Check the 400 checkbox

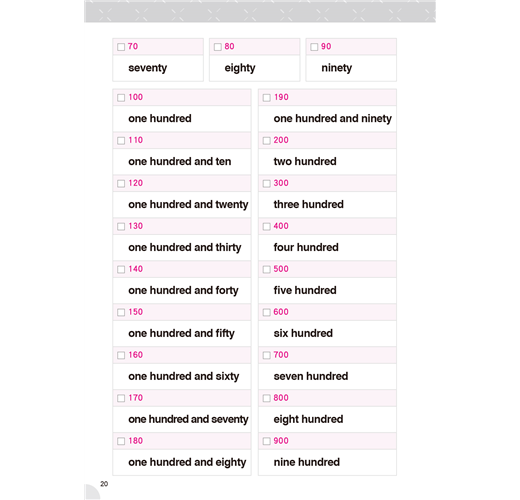[x=267, y=227]
